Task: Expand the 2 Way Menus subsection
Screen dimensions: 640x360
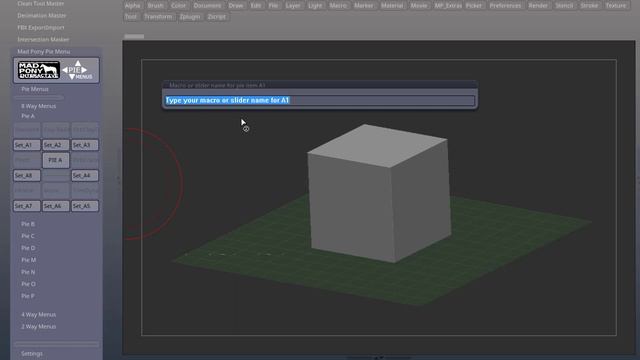Action: point(39,327)
